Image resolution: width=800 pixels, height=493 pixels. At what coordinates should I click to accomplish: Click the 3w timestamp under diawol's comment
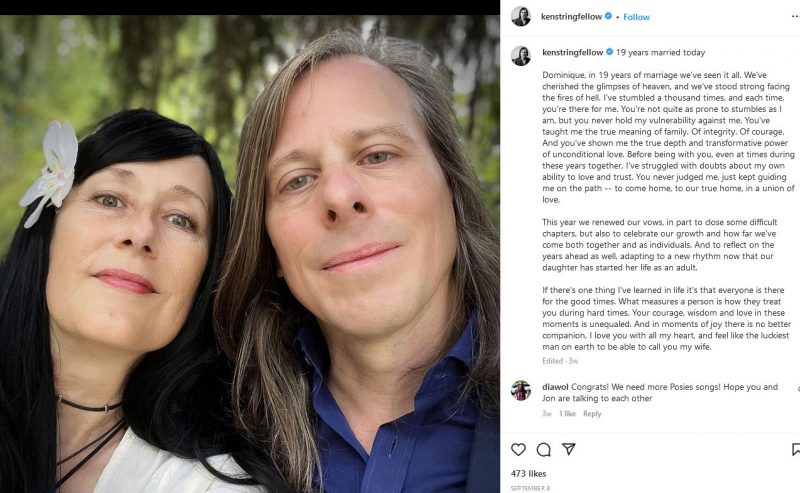click(547, 414)
